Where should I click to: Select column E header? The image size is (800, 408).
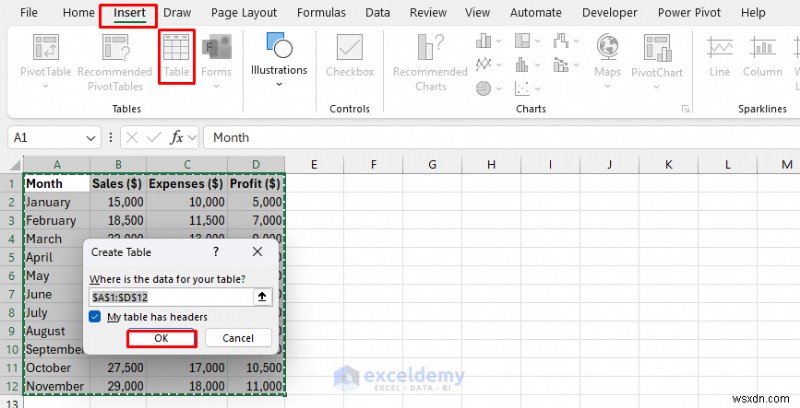tap(314, 165)
